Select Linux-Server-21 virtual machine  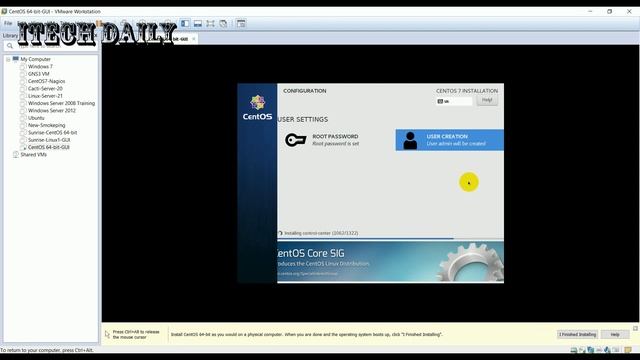tap(45, 96)
